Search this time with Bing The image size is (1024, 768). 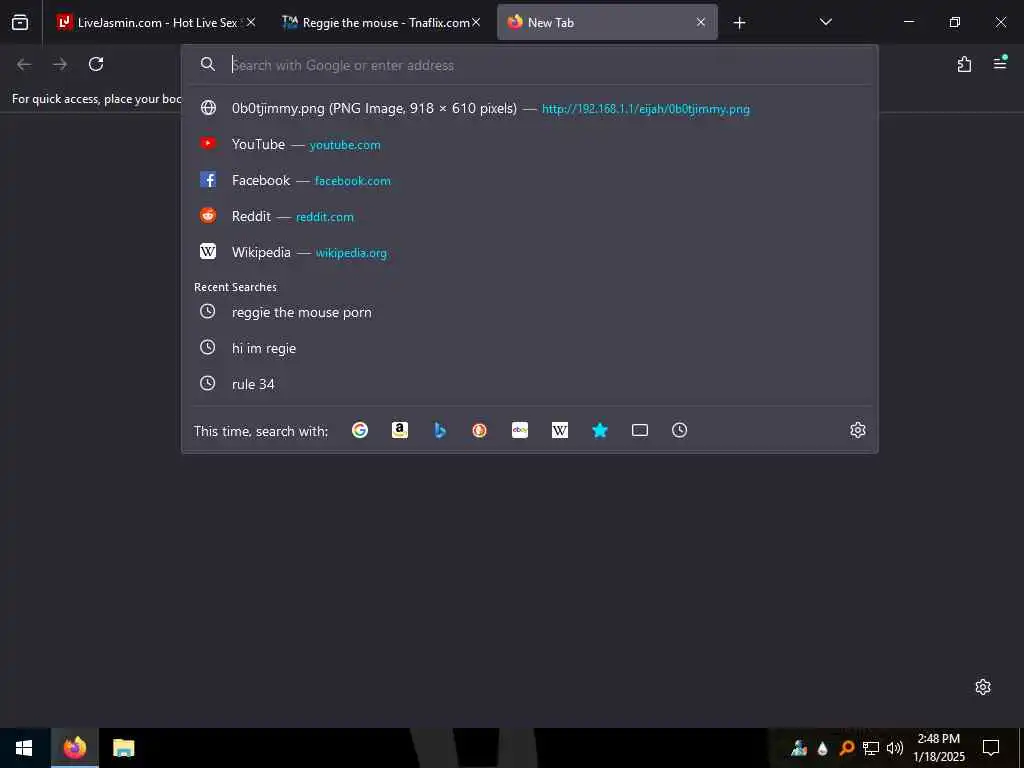[440, 430]
